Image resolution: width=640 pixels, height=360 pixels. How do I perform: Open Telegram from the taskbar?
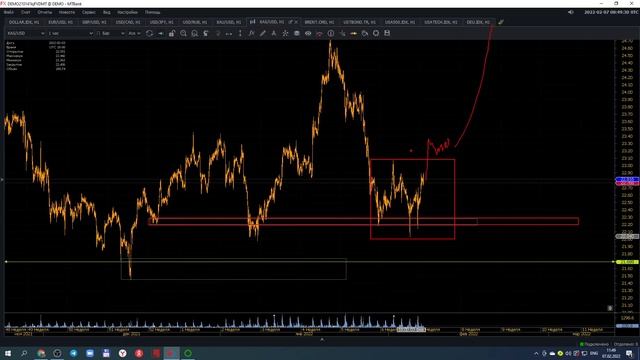(x=73, y=353)
